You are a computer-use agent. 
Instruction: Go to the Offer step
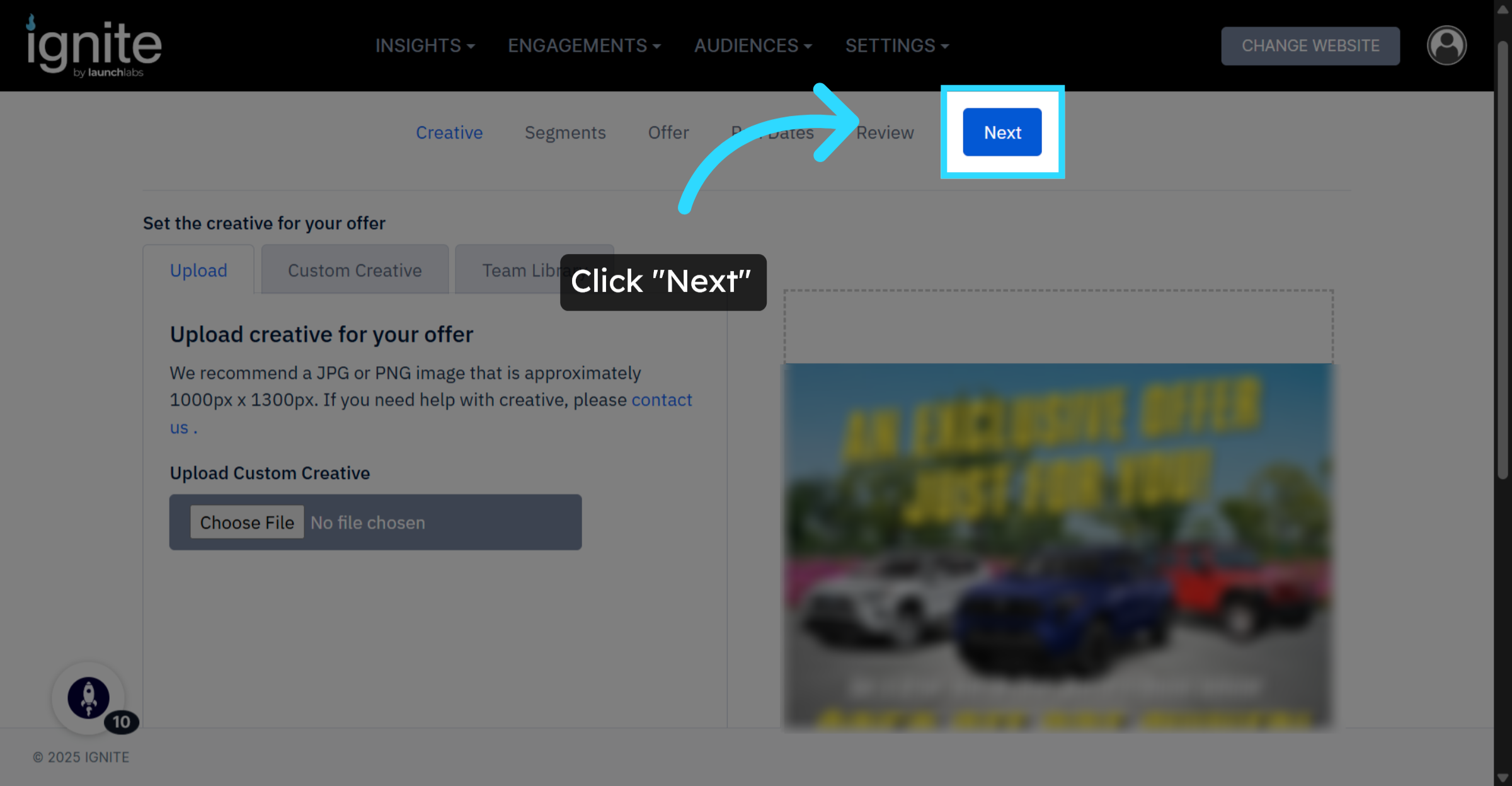(668, 132)
